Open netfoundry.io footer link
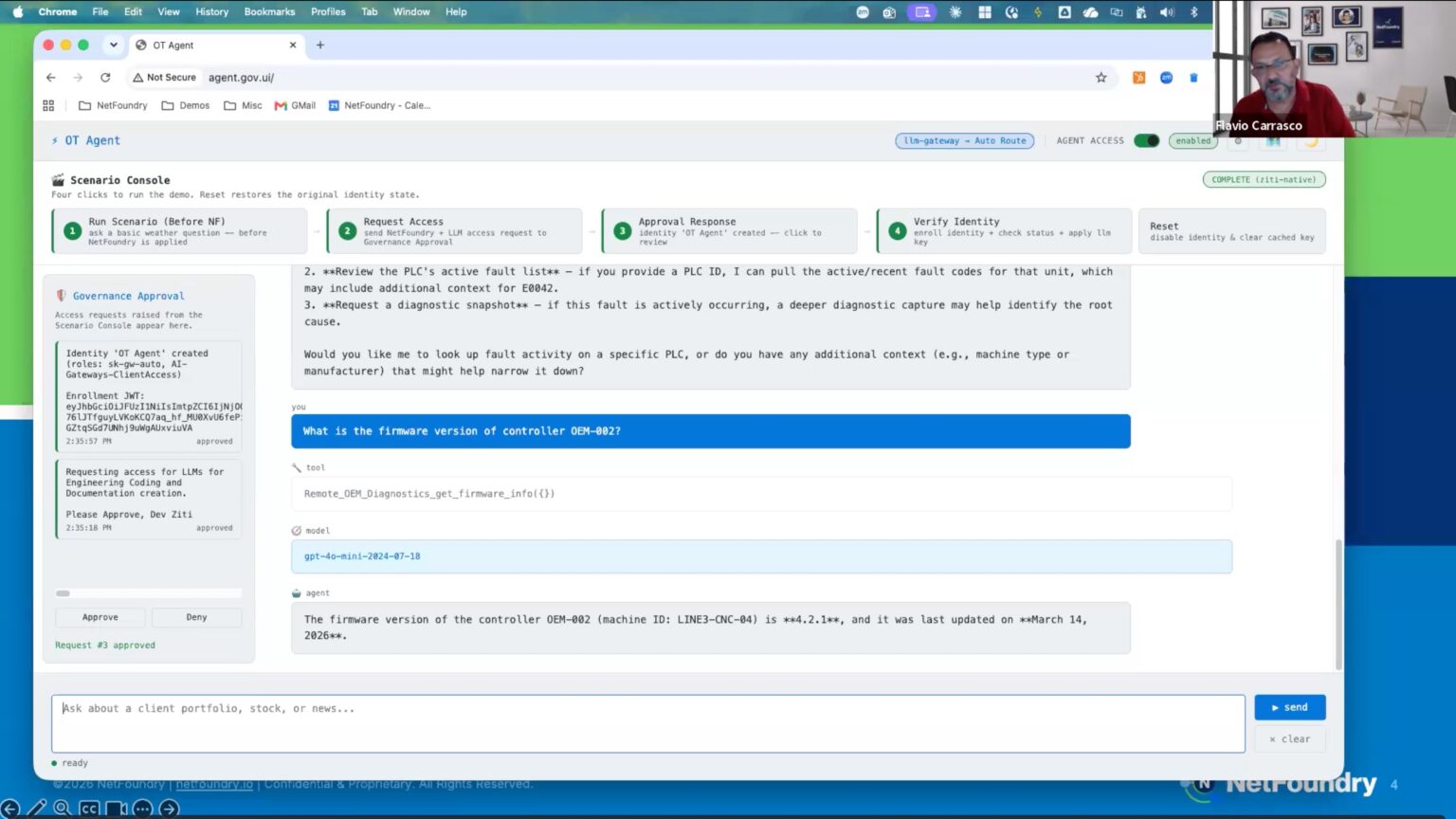The width and height of the screenshot is (1456, 819). 214,784
